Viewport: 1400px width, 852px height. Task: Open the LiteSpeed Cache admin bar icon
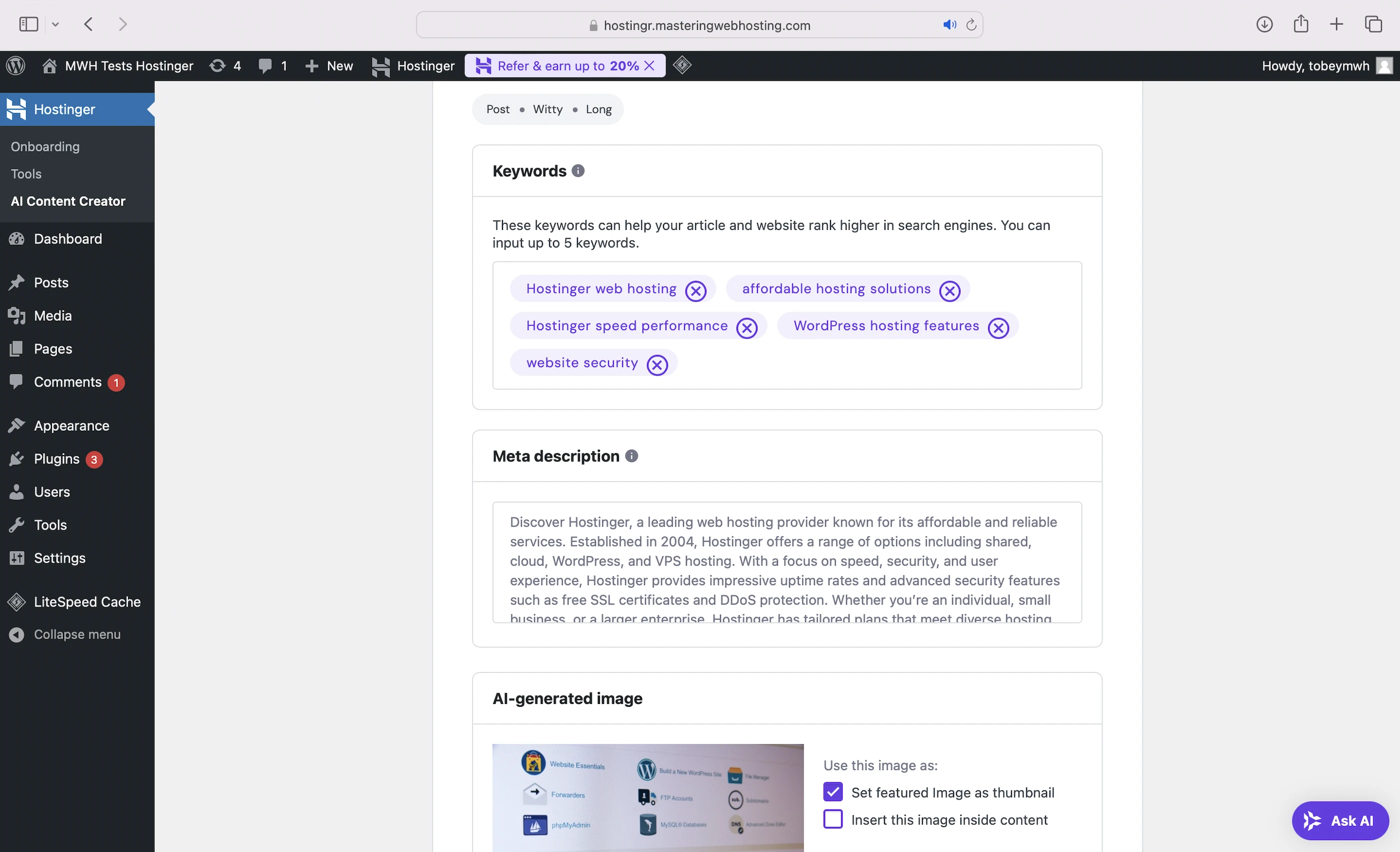(682, 65)
